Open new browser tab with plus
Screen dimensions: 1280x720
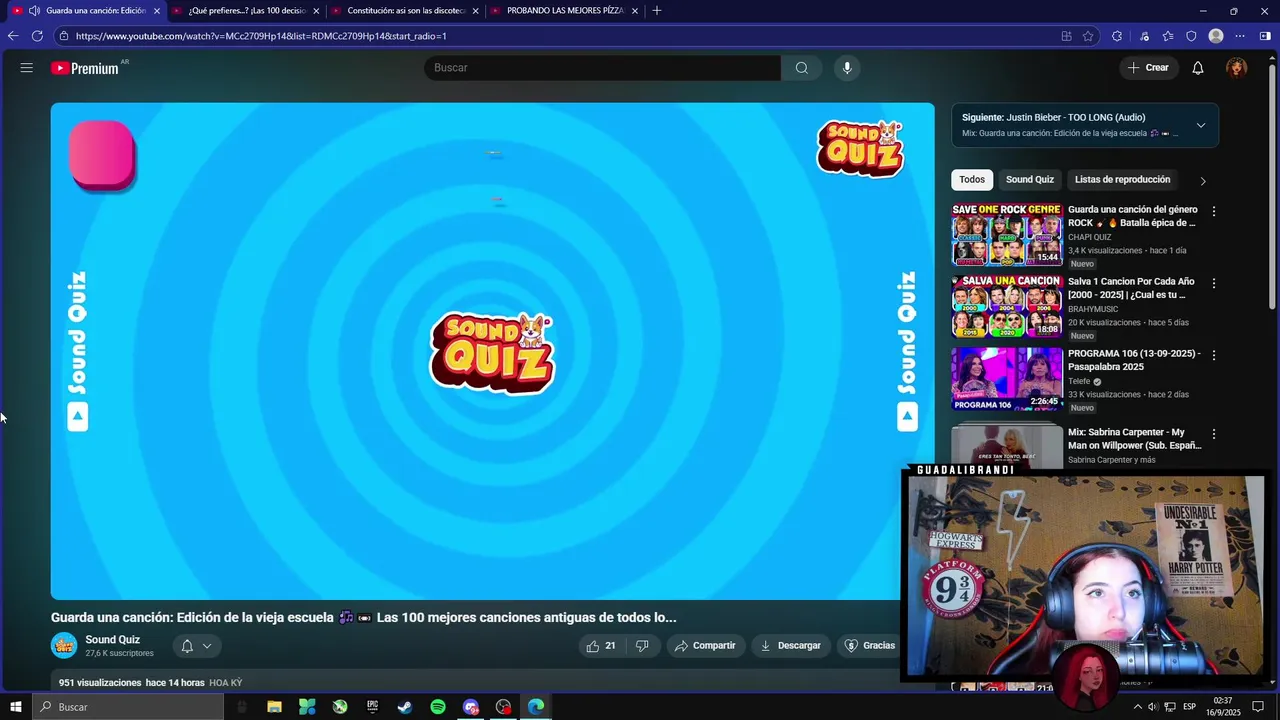click(657, 11)
